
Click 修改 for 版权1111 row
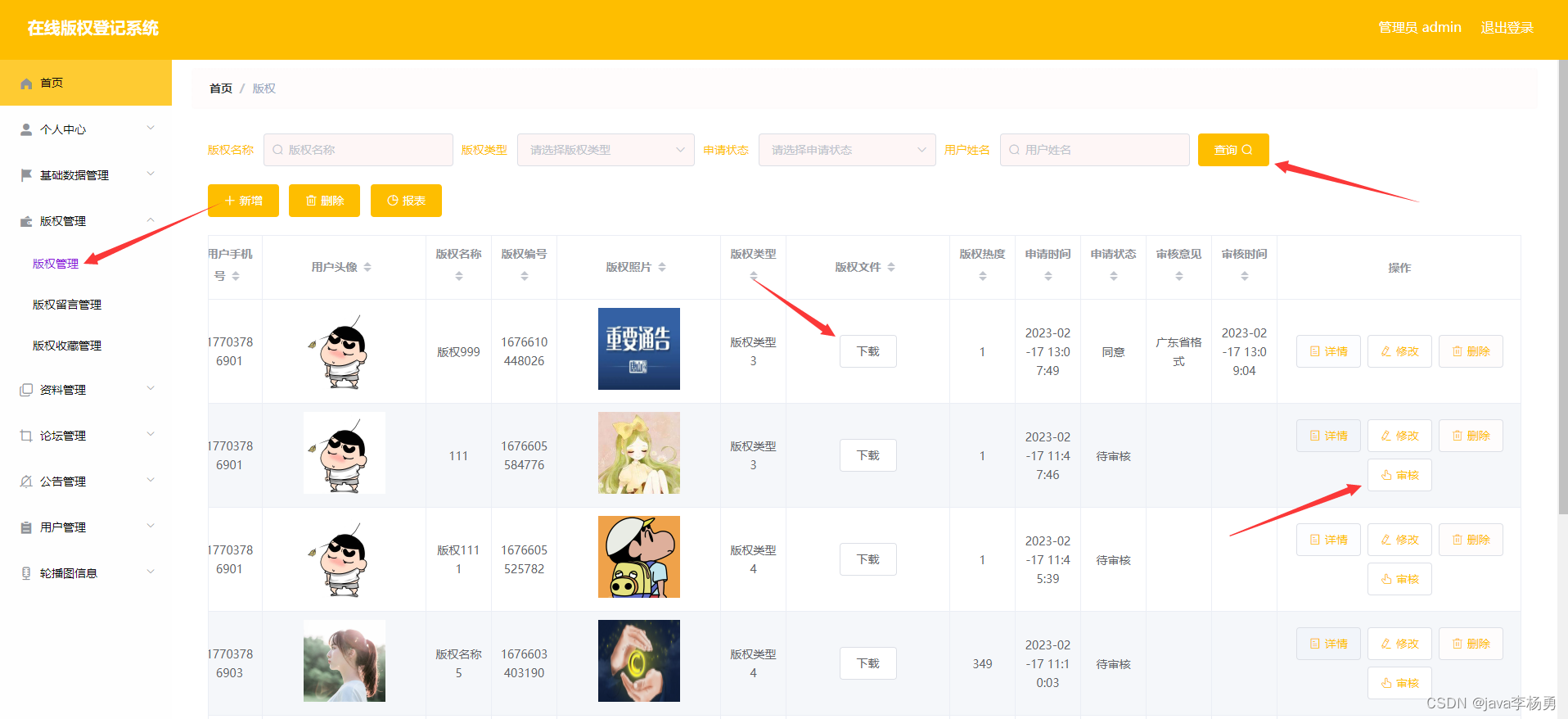point(1399,540)
